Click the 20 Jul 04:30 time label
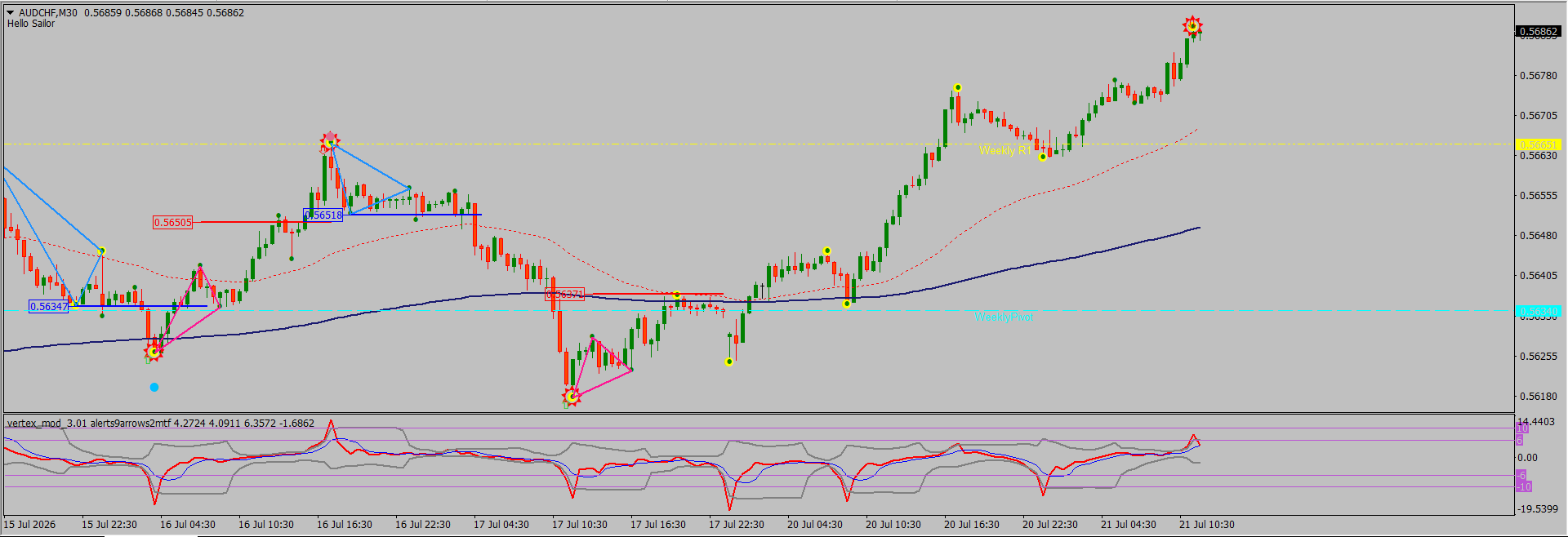This screenshot has width=1568, height=537. pos(815,525)
